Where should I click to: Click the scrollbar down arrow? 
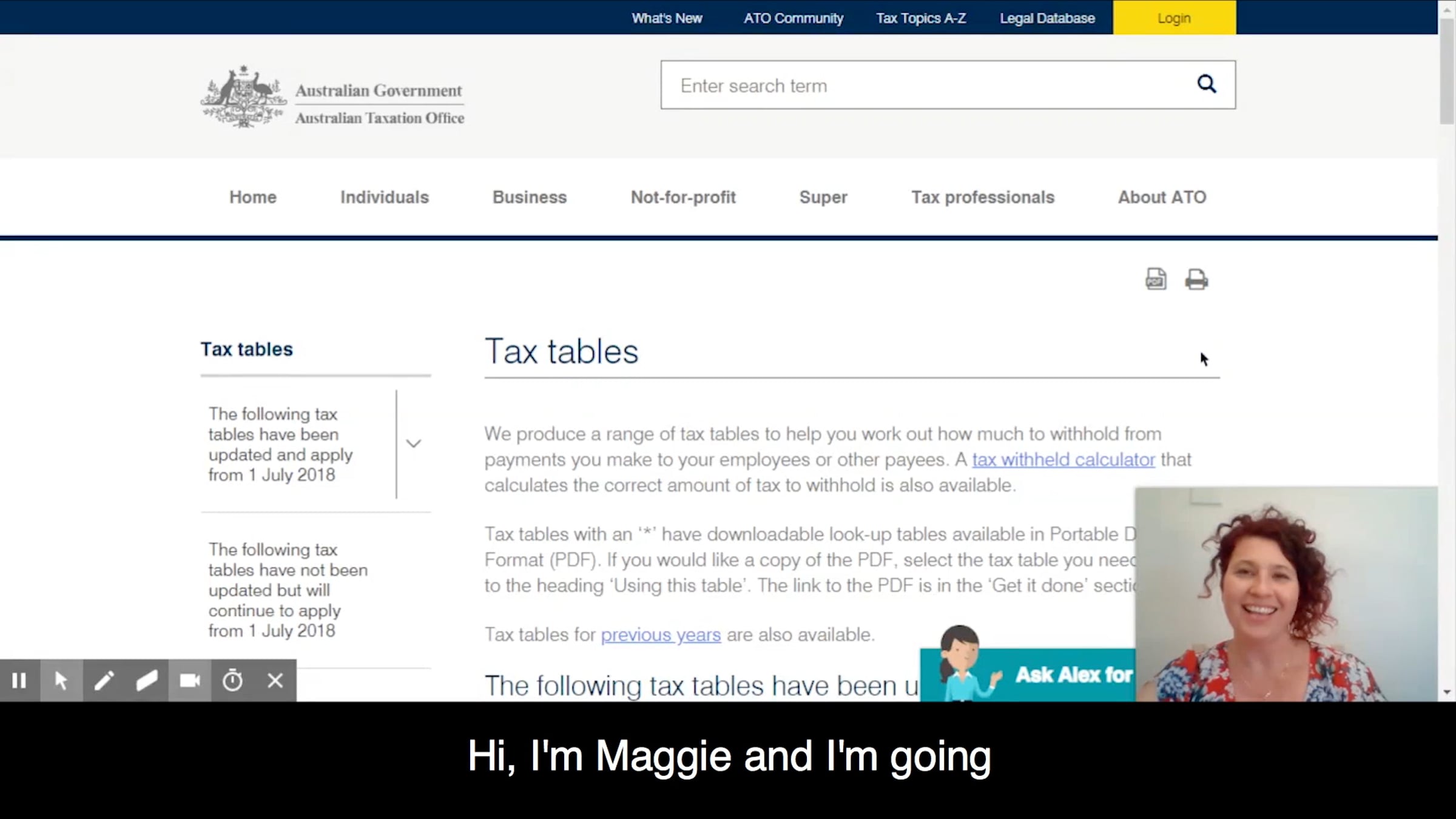tap(1447, 692)
